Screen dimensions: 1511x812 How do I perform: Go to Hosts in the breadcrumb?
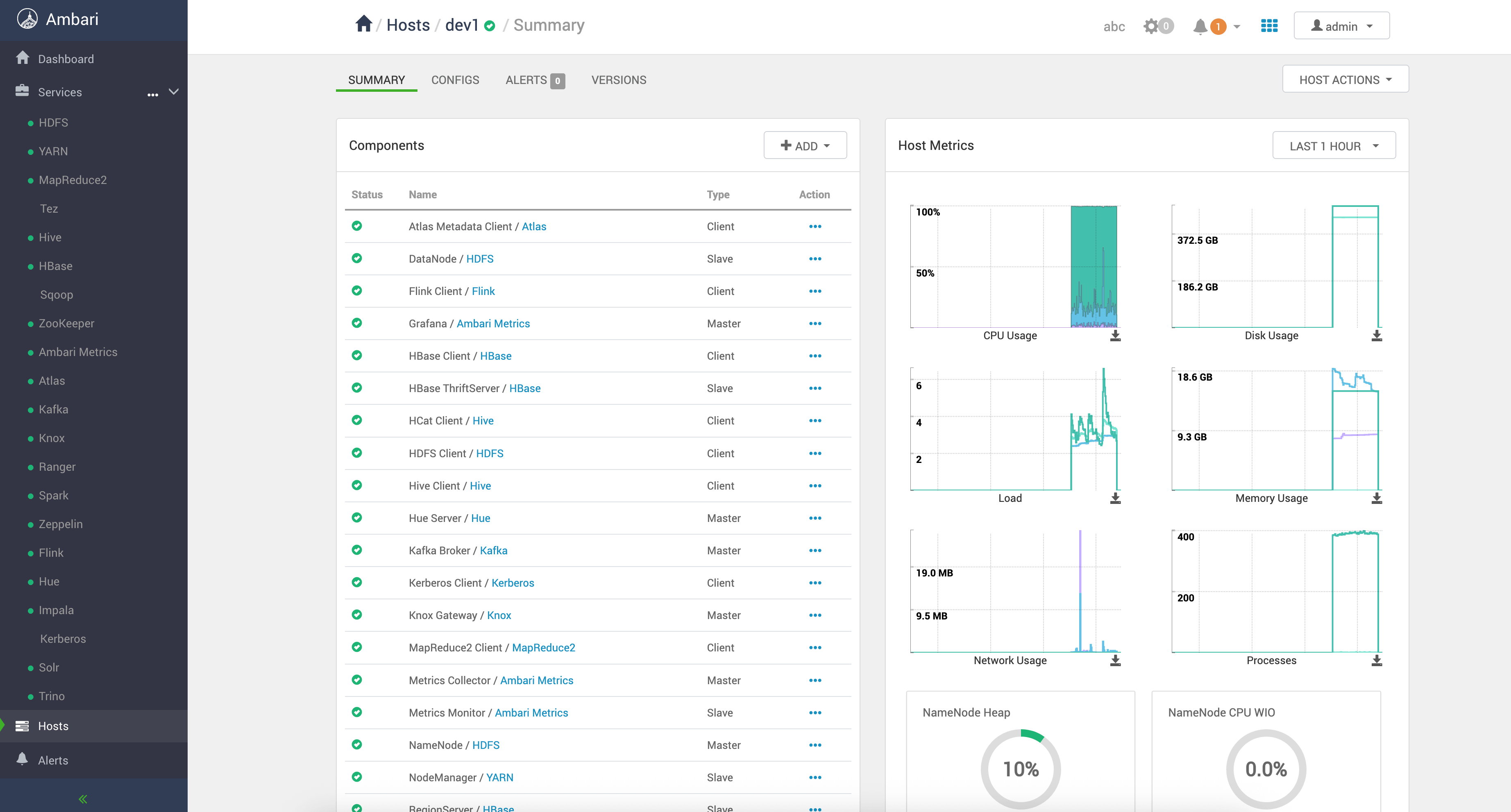pyautogui.click(x=408, y=25)
